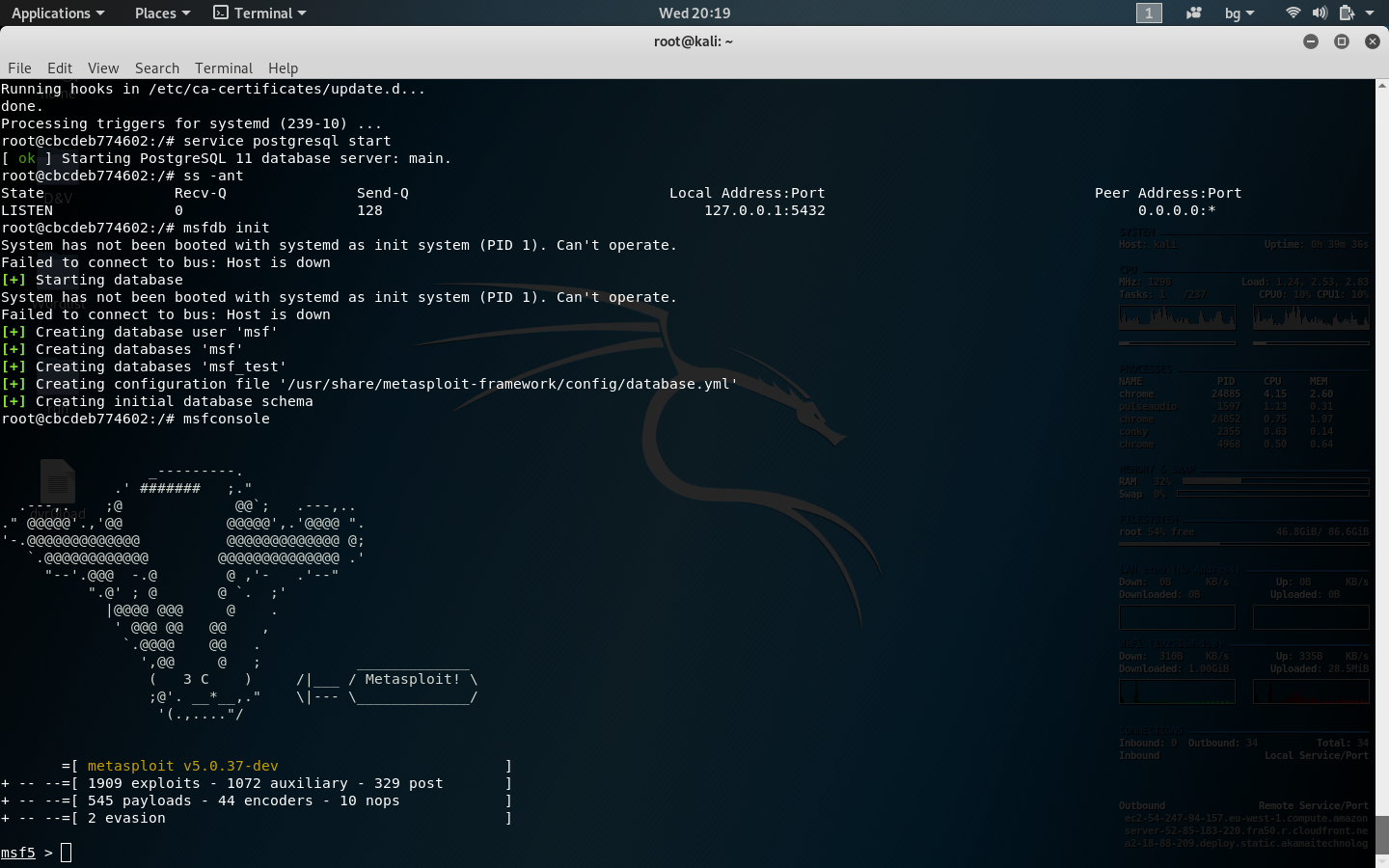Open the Applications menu
The width and height of the screenshot is (1389, 868).
click(x=57, y=14)
